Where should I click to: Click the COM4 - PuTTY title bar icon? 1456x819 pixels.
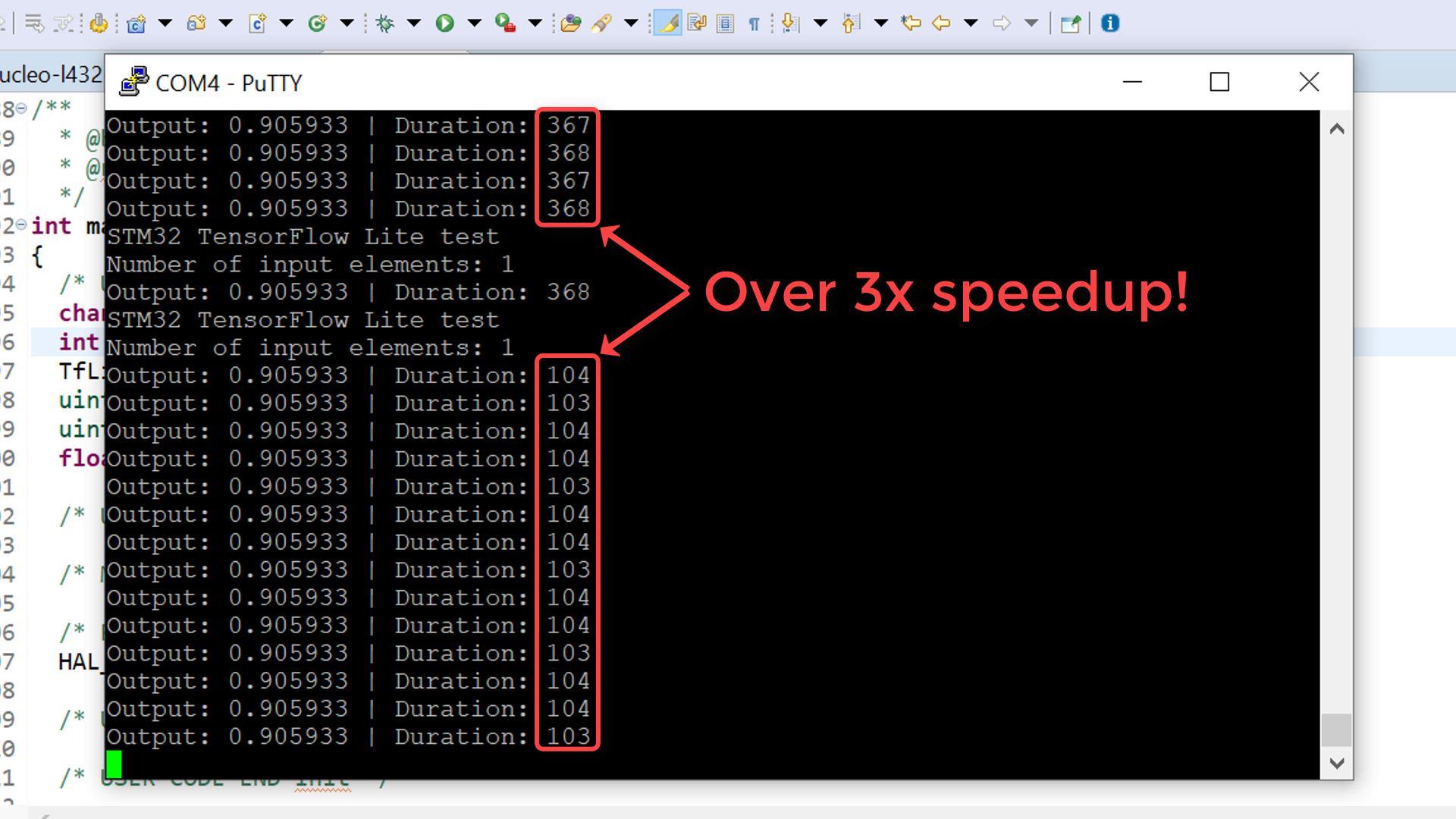(x=134, y=82)
